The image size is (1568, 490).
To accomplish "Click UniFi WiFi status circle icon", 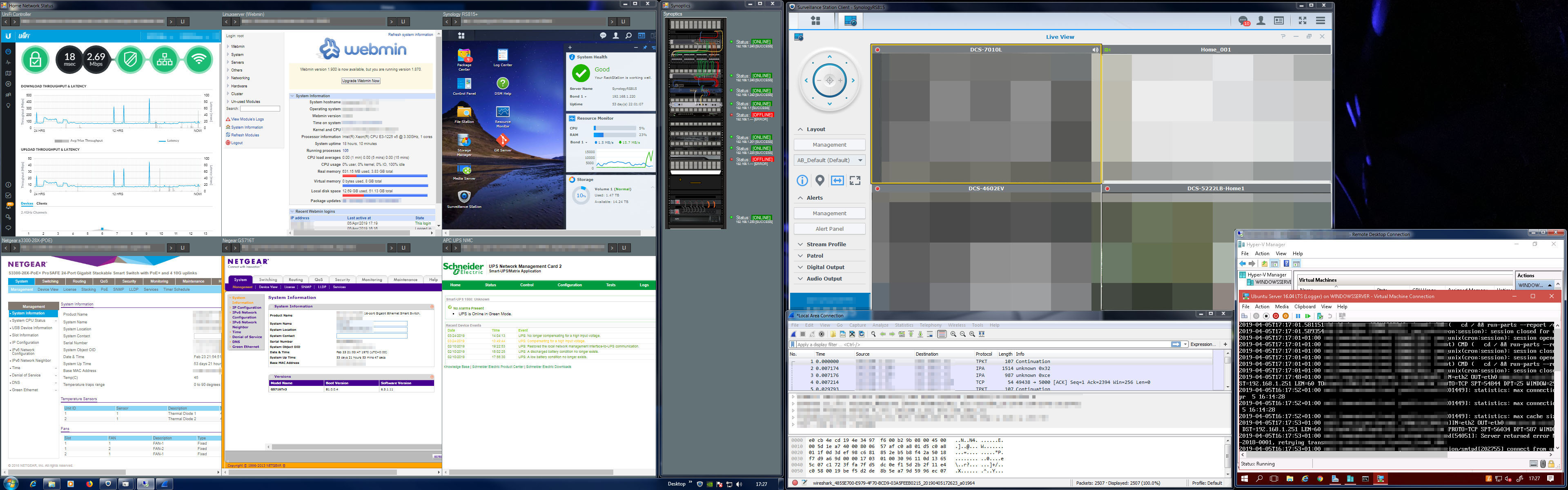I will click(x=198, y=59).
